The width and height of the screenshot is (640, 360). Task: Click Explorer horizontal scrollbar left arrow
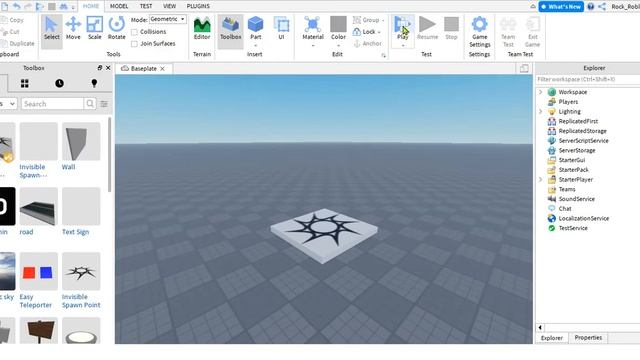pyautogui.click(x=540, y=327)
